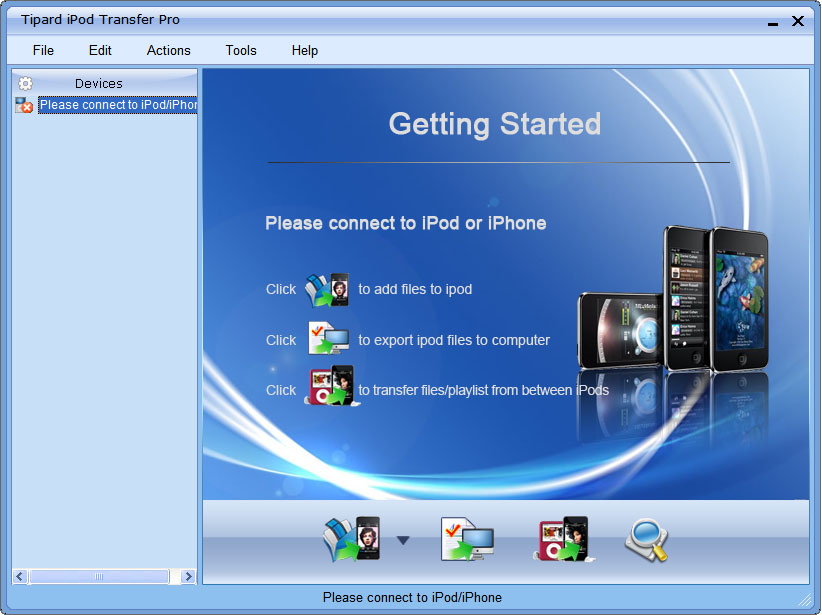Click the gear icon beside Devices
822x615 pixels.
25,84
